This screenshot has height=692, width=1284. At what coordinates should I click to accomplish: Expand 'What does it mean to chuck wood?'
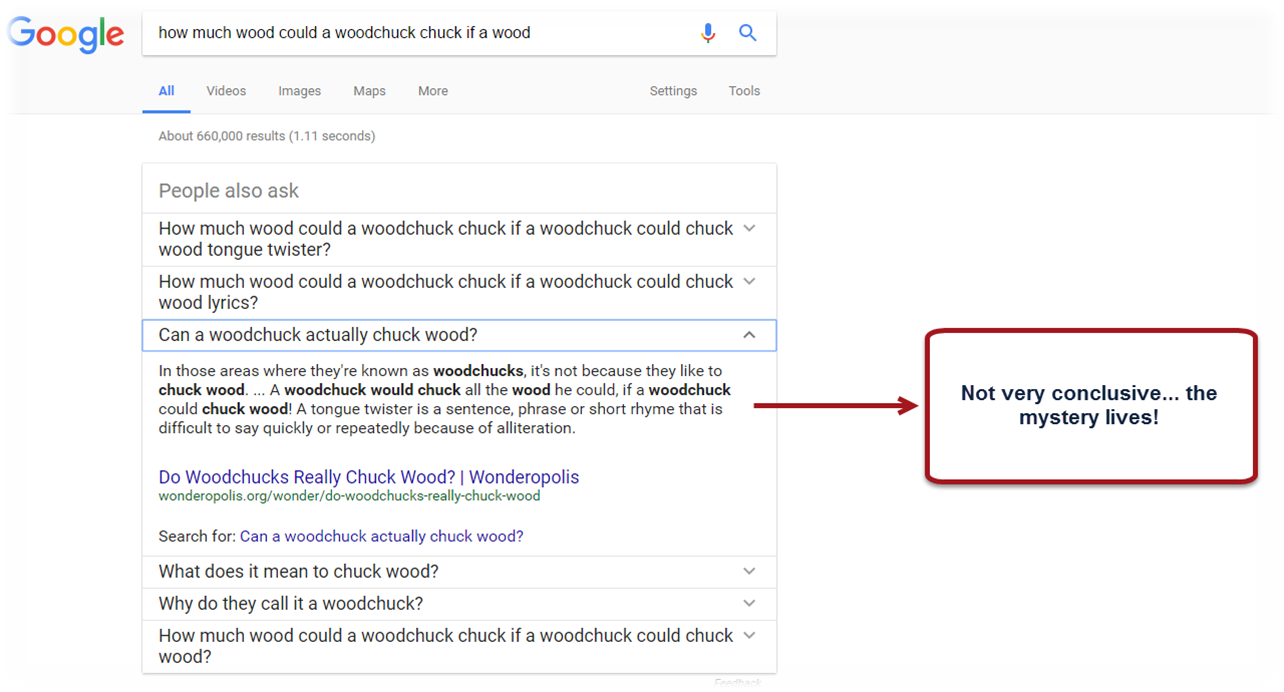(x=749, y=572)
